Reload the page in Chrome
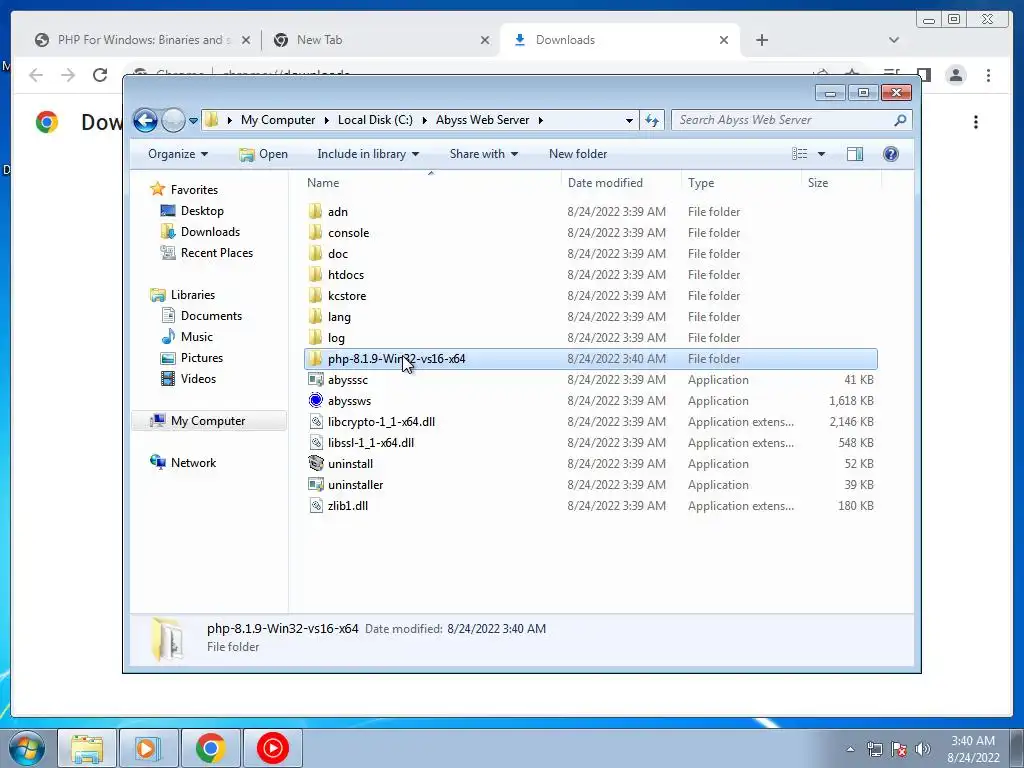Viewport: 1024px width, 768px height. 100,75
